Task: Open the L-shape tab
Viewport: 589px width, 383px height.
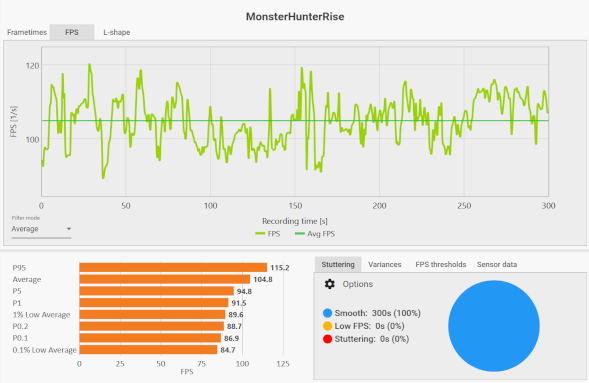Action: tap(116, 32)
